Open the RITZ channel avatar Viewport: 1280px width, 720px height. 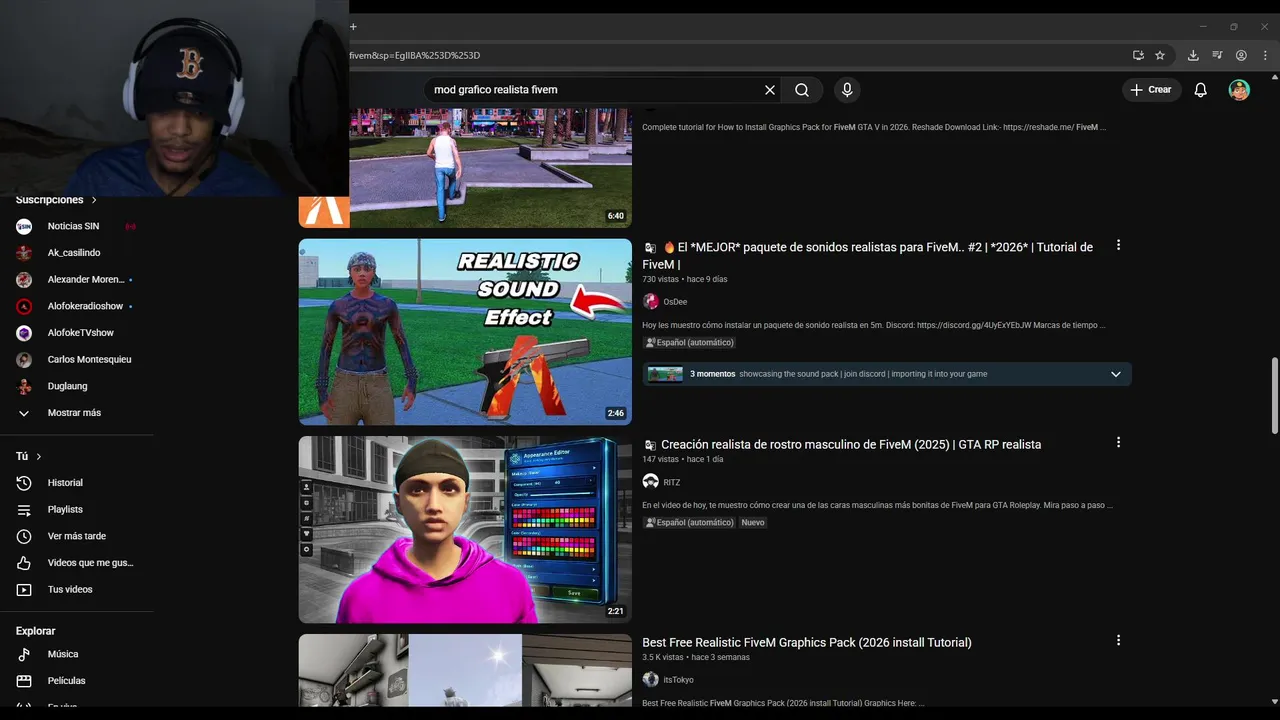(651, 482)
